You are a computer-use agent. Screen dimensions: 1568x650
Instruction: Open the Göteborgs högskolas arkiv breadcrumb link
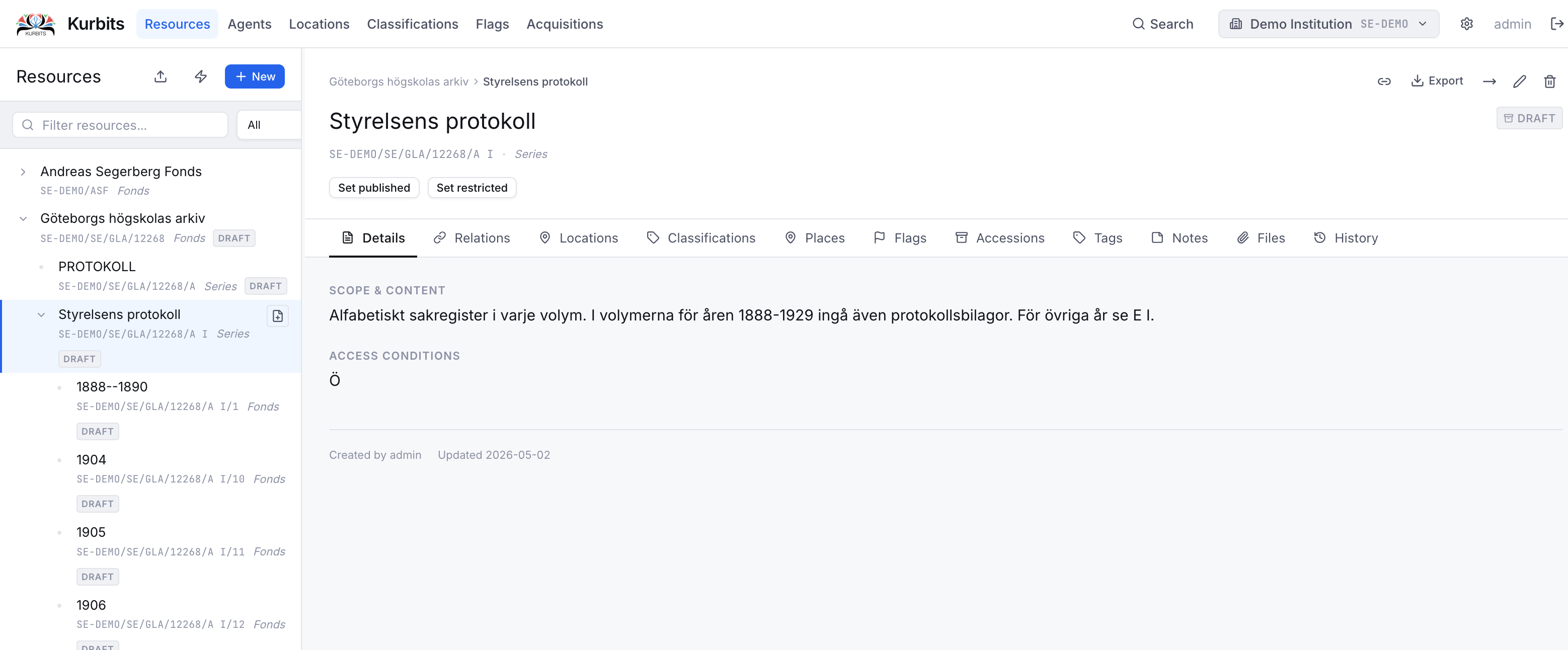(x=399, y=82)
